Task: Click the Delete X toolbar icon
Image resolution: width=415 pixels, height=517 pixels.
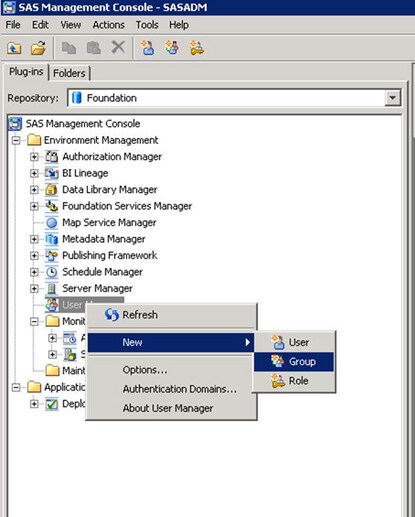Action: point(118,47)
